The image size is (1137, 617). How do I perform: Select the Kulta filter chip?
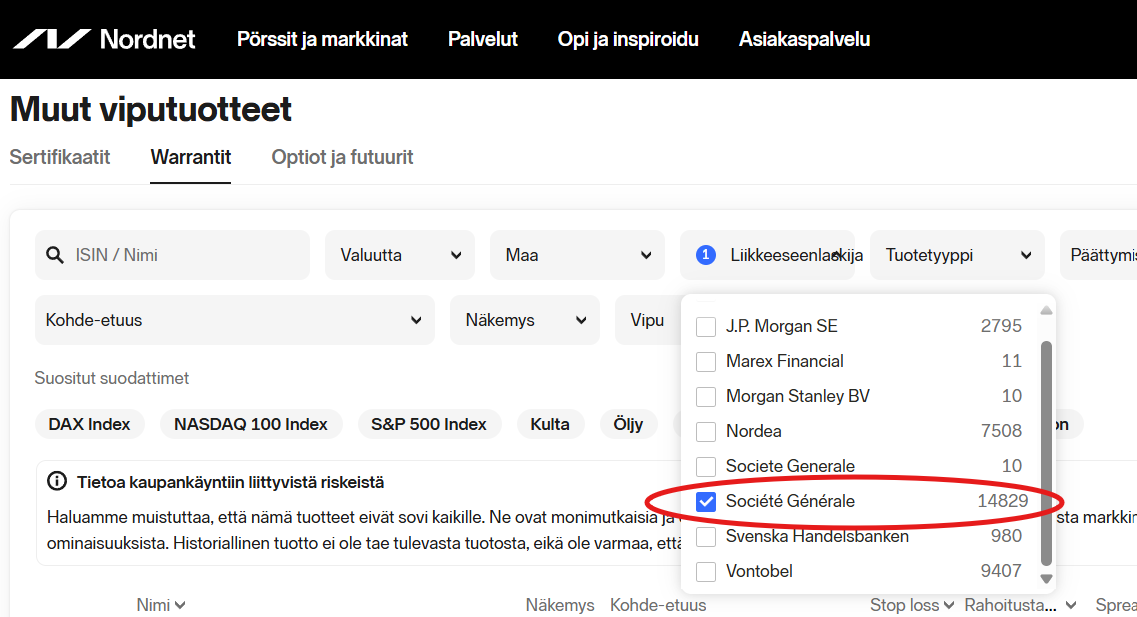pos(550,424)
